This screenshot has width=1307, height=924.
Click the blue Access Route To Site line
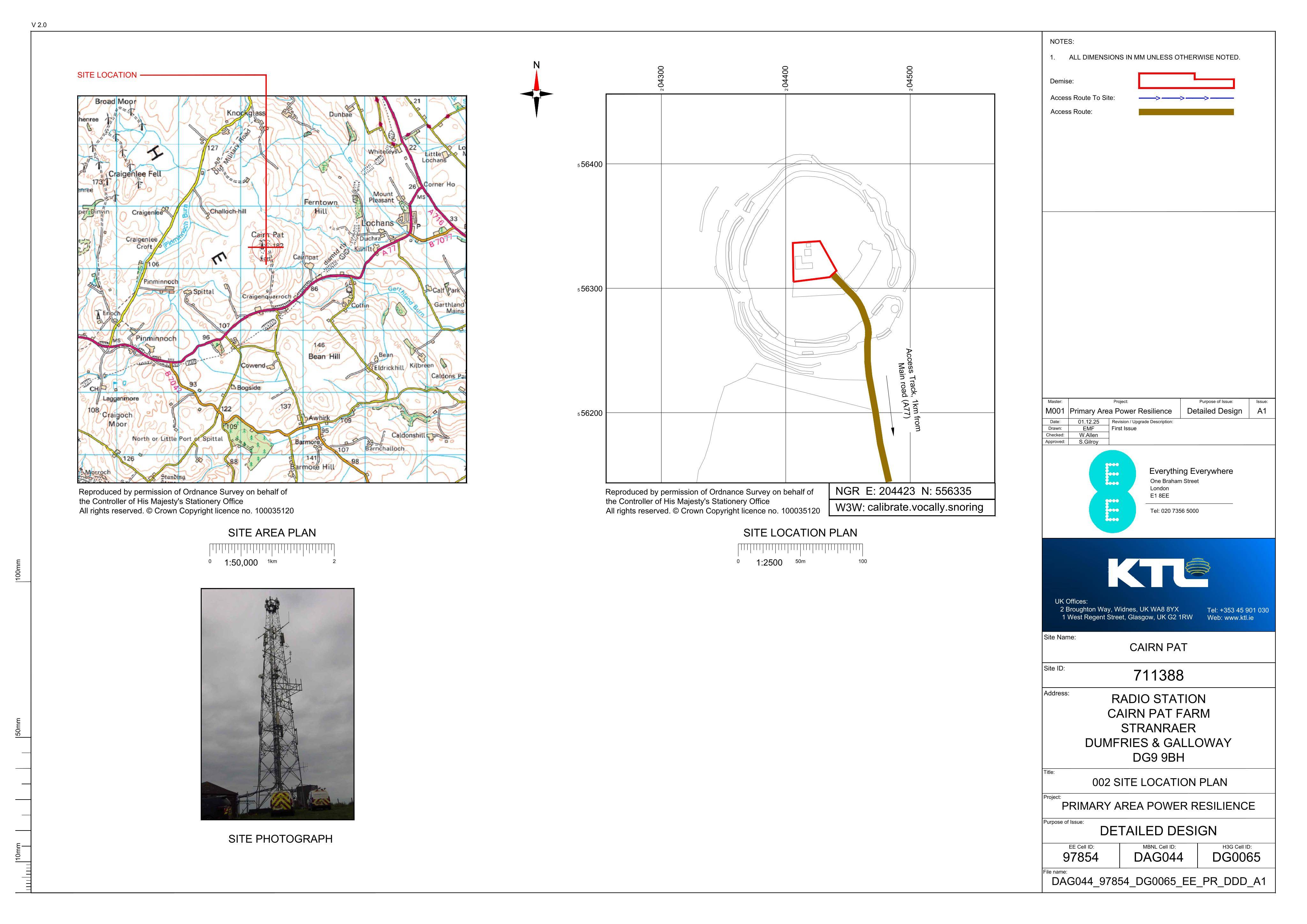pyautogui.click(x=1186, y=98)
